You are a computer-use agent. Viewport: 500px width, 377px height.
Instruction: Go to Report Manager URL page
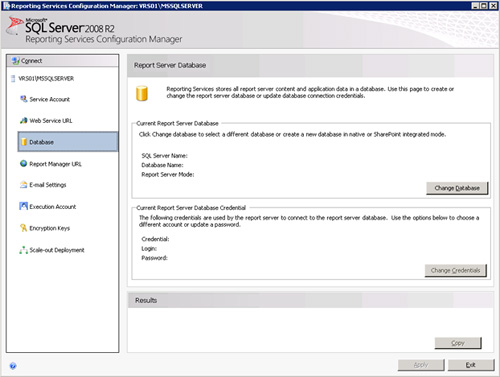(x=55, y=164)
